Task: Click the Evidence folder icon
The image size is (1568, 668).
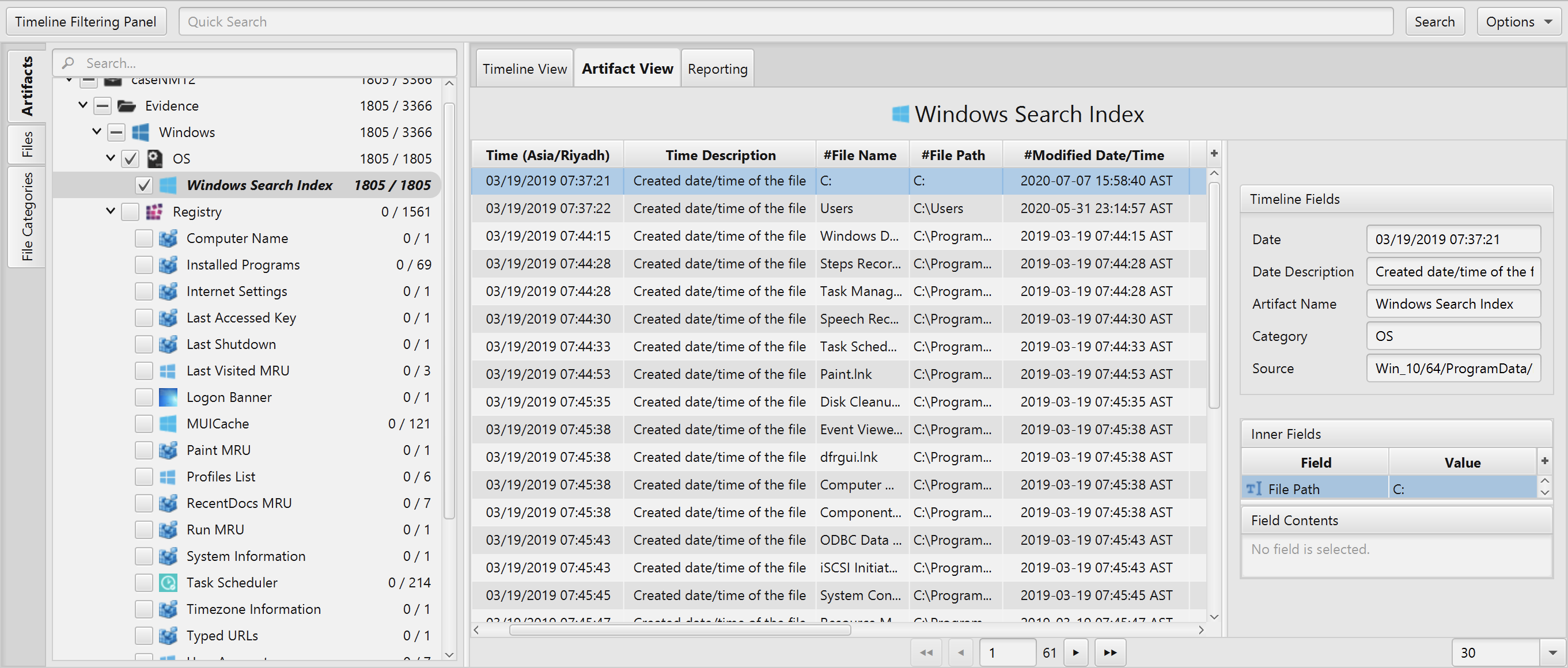Action: point(127,106)
